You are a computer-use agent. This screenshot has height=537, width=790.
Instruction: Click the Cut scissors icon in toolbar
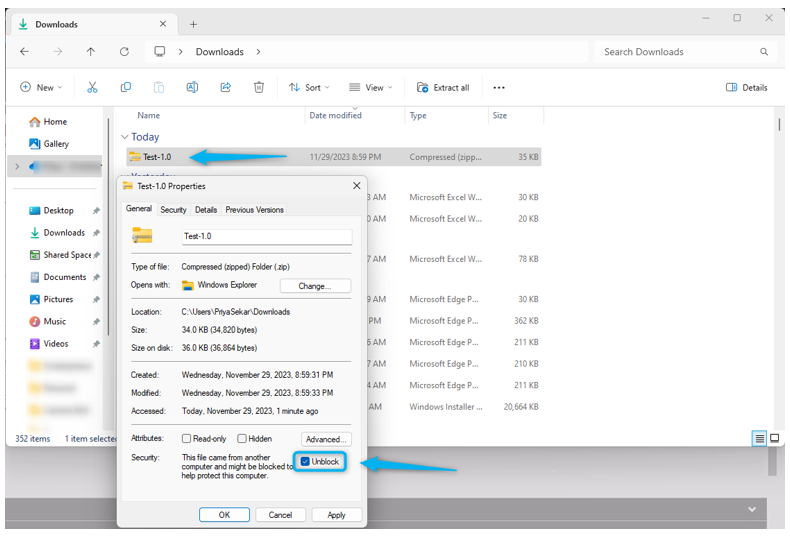coord(92,88)
